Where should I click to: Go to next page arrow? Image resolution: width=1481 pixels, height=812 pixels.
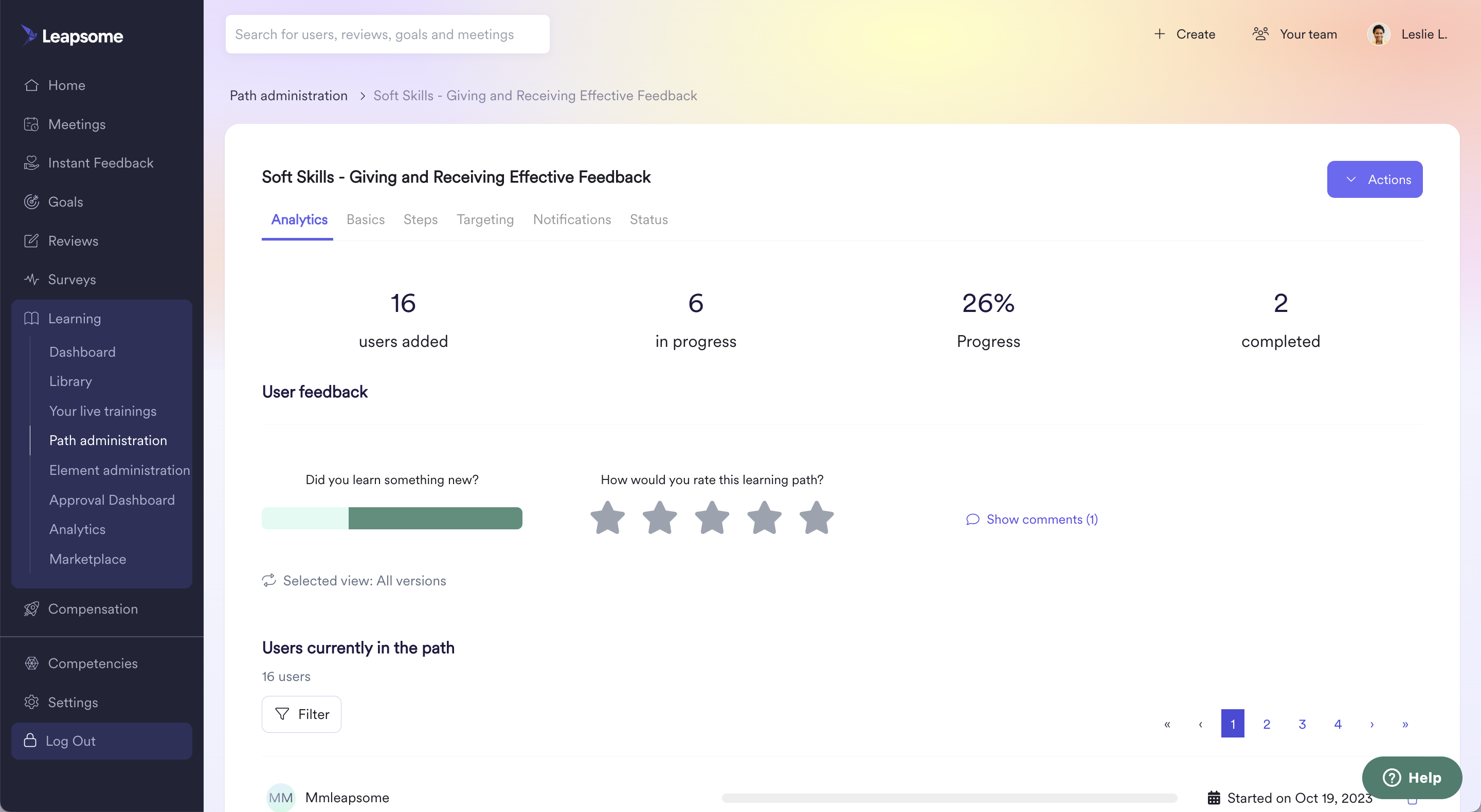pos(1372,724)
